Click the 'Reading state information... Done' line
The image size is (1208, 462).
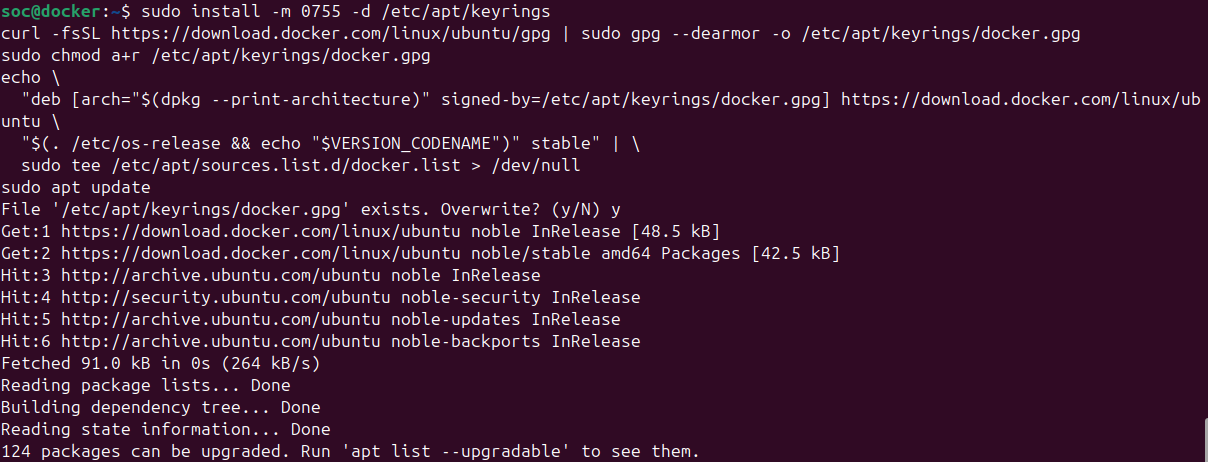(x=165, y=429)
